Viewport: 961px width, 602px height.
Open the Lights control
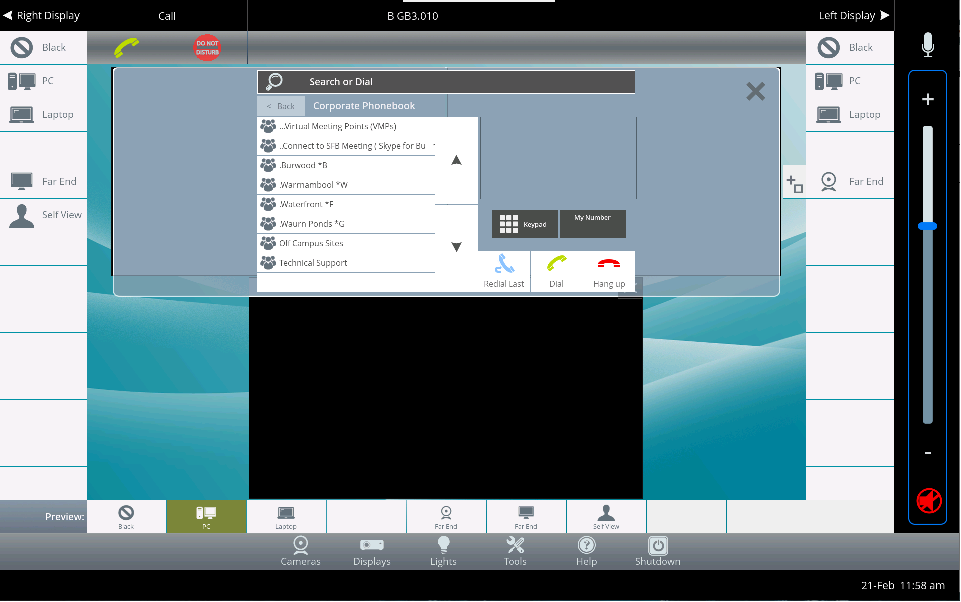coord(443,549)
